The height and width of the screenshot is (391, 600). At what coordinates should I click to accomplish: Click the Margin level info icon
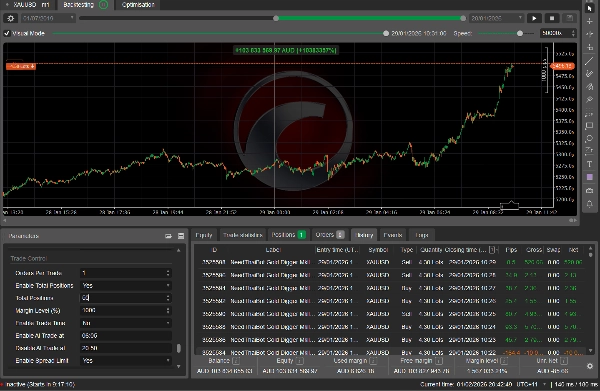click(504, 361)
